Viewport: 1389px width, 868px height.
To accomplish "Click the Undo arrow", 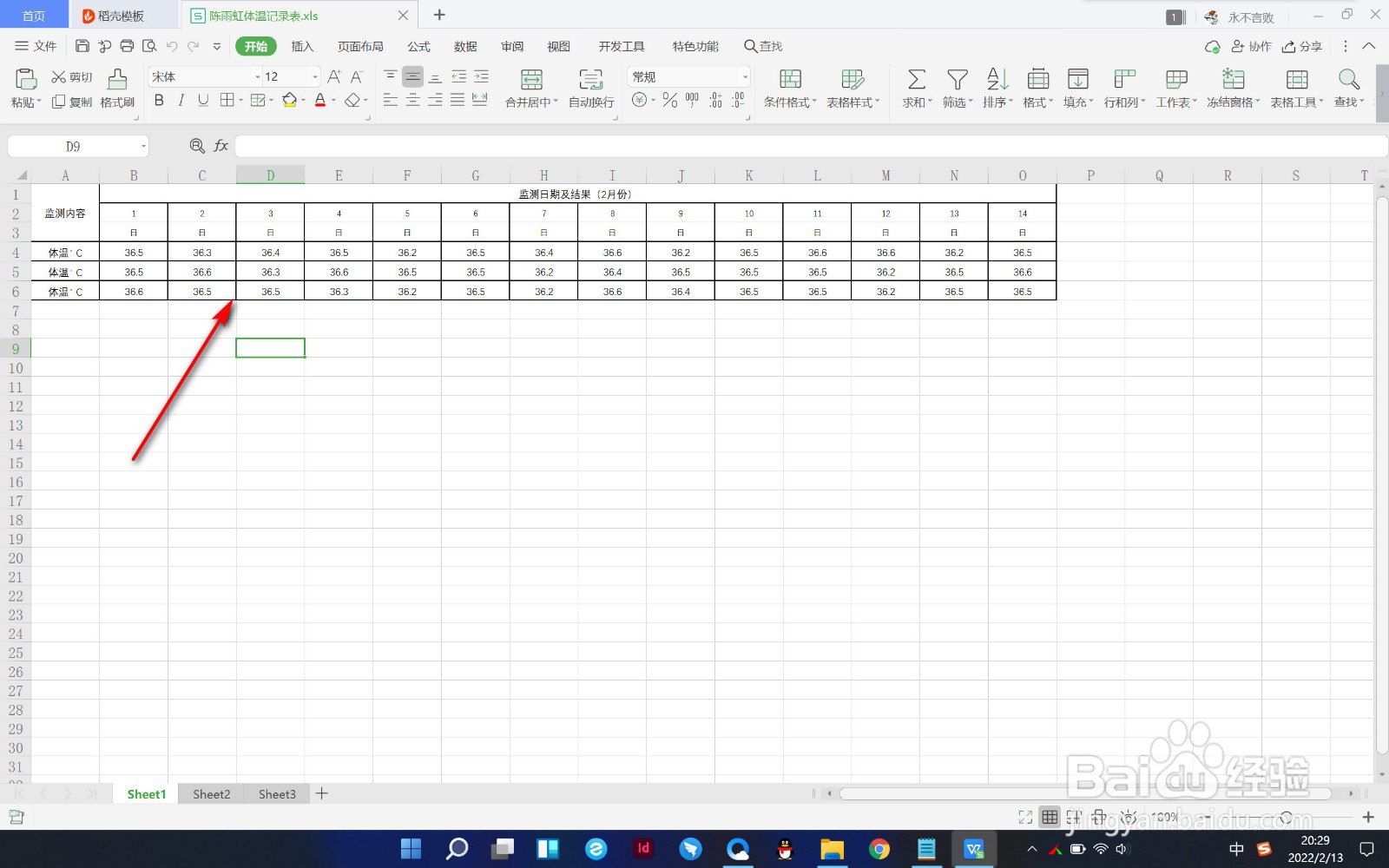I will (x=172, y=46).
